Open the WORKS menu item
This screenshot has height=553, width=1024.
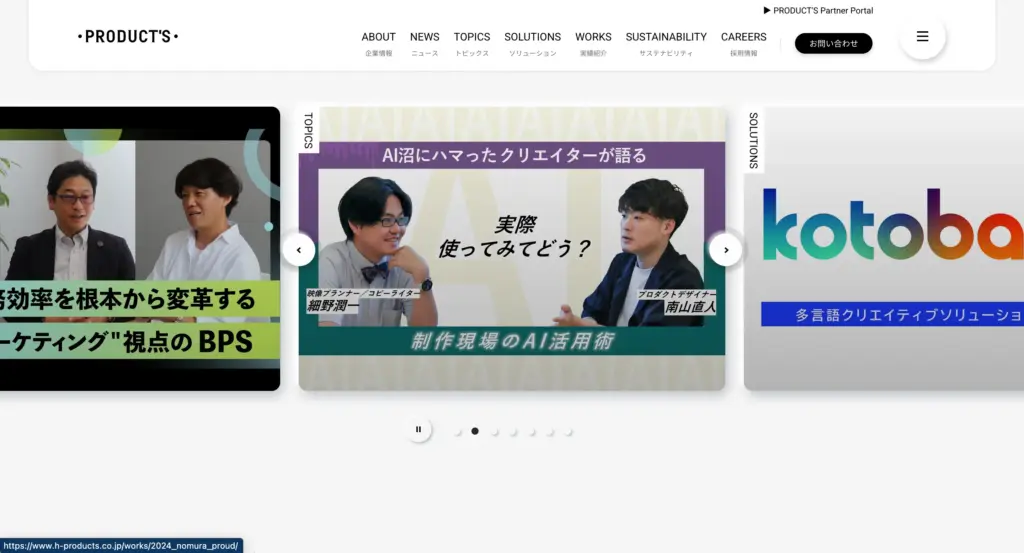pos(593,43)
